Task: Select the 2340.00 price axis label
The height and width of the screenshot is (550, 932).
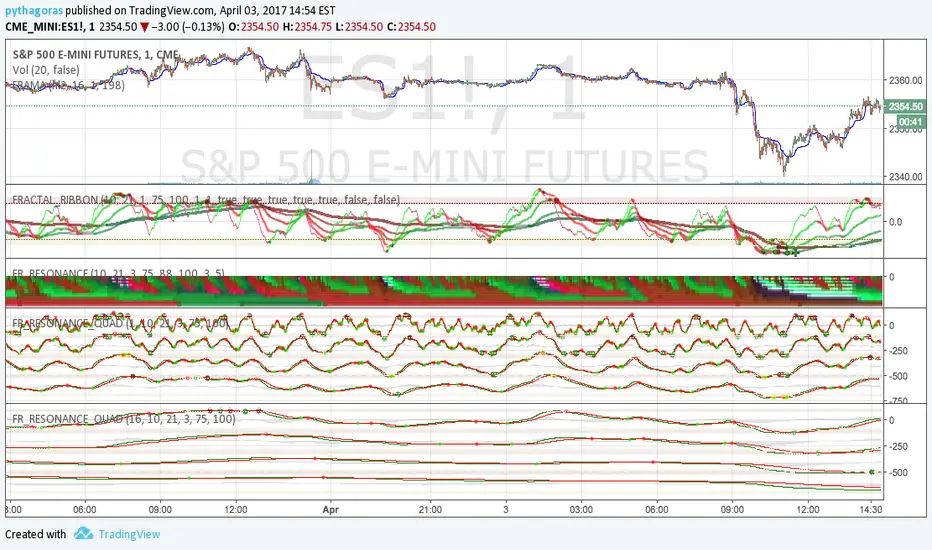Action: tap(906, 177)
